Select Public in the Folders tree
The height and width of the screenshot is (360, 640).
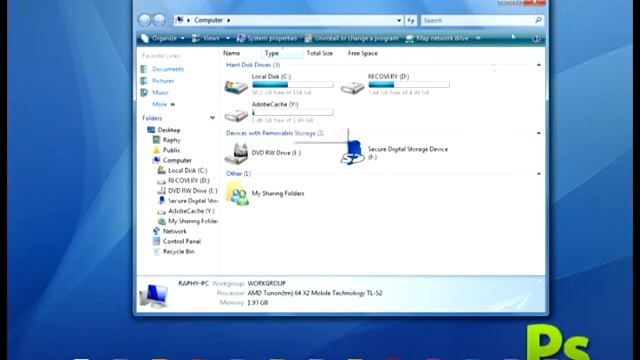(x=171, y=150)
